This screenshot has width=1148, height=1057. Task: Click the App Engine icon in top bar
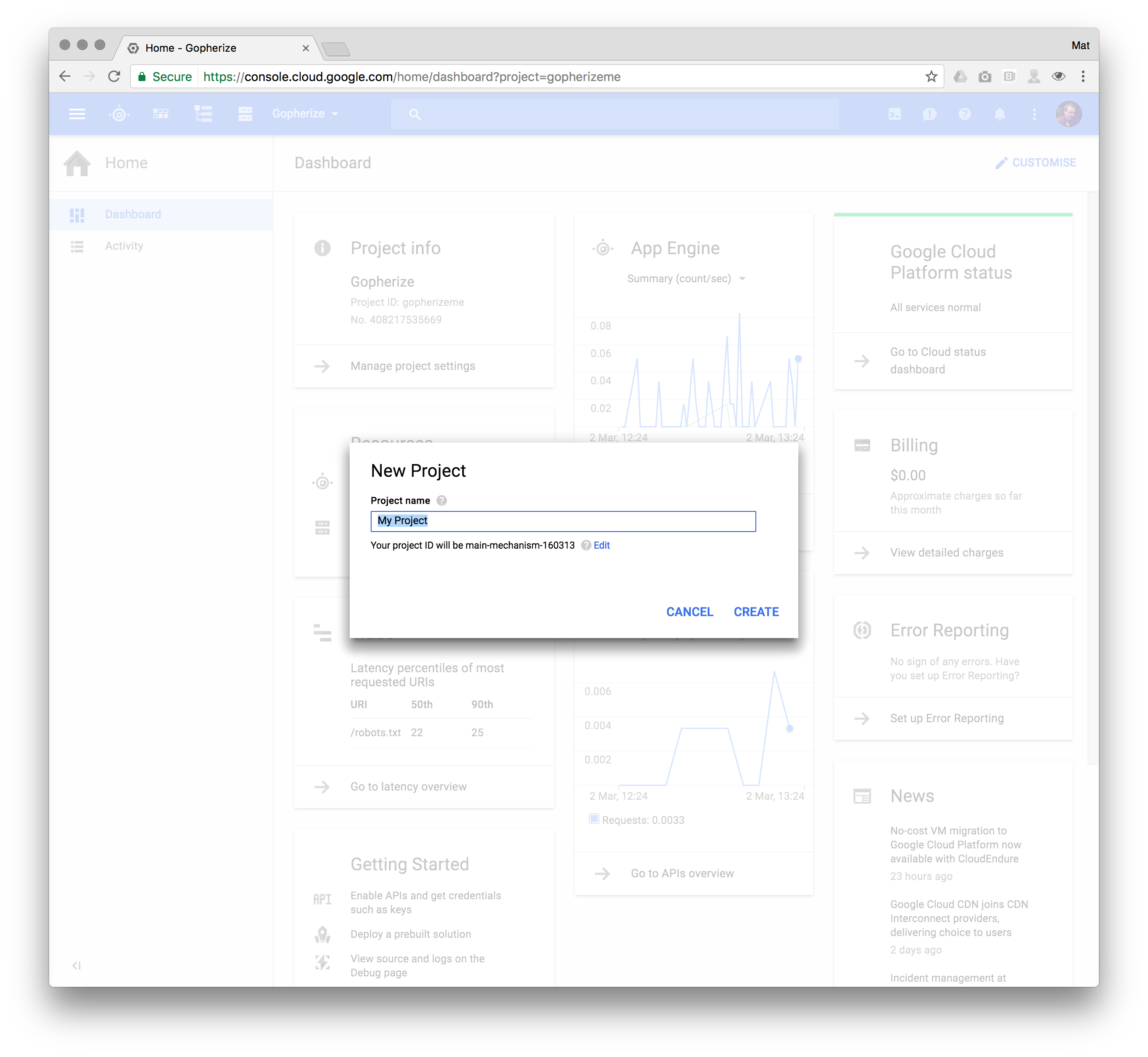coord(119,114)
